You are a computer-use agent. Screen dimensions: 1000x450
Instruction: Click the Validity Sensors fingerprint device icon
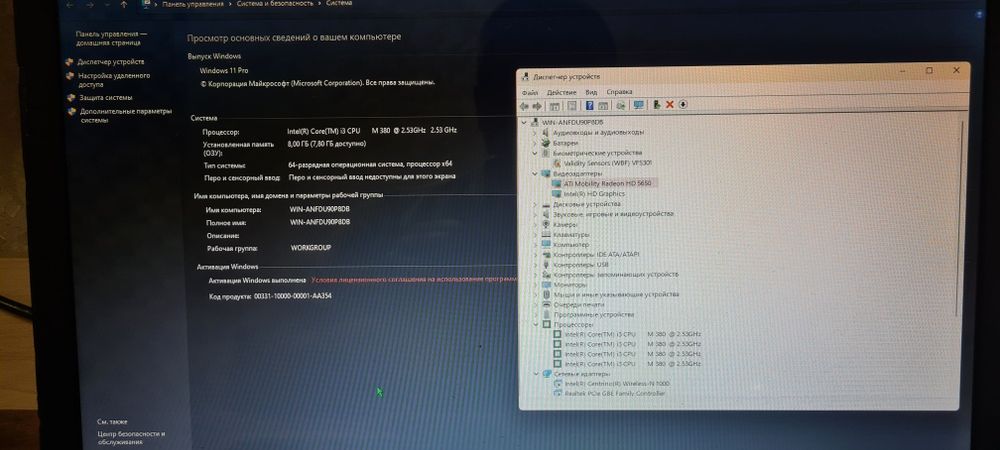pos(557,163)
